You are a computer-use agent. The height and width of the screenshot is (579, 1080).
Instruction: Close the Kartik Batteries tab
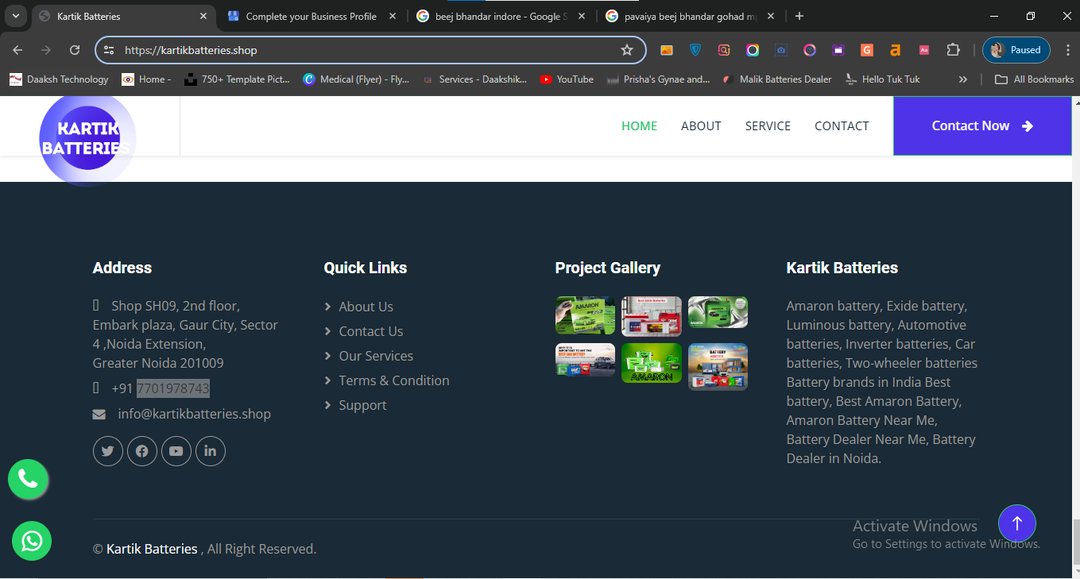203,16
